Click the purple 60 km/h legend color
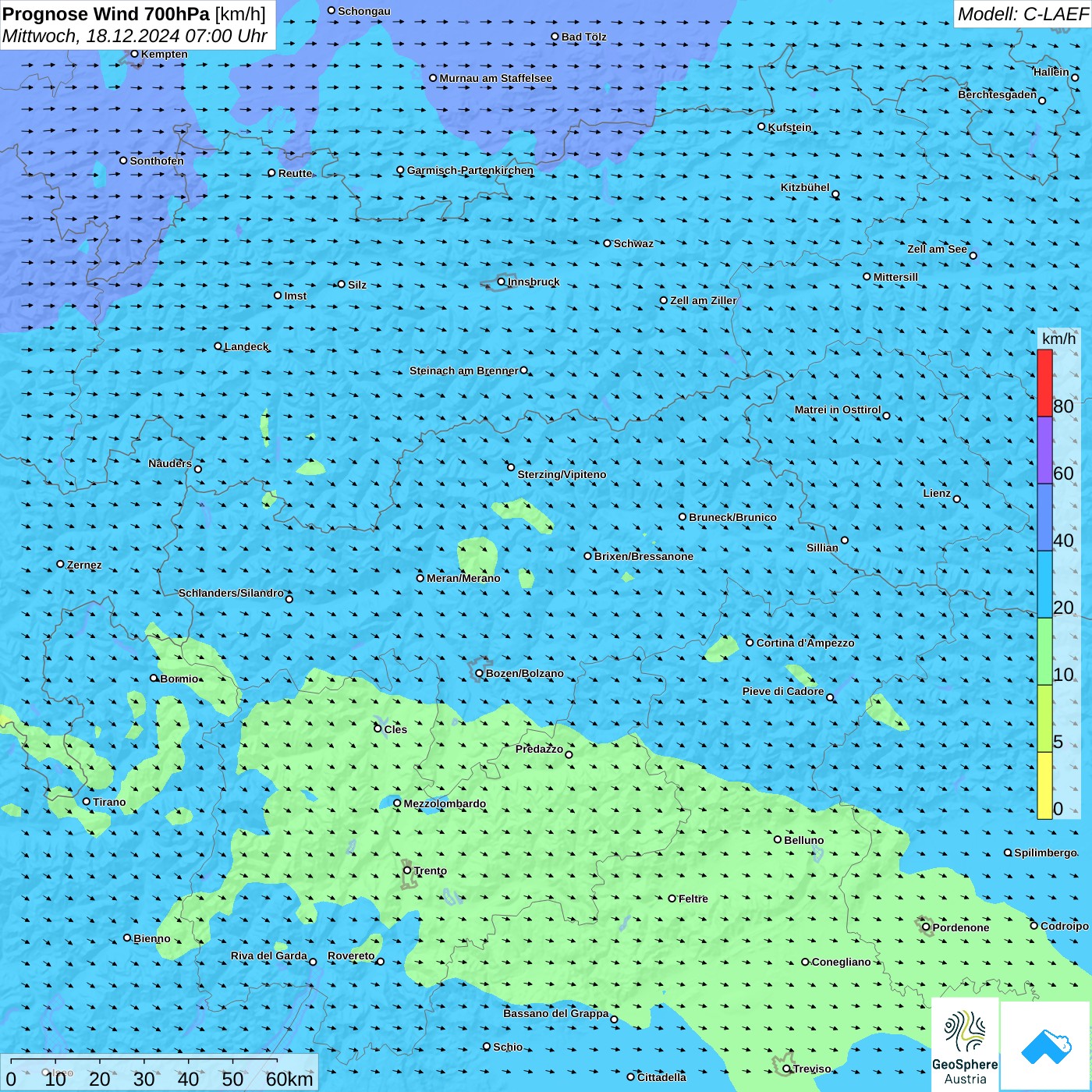Viewport: 1092px width, 1092px height. [1044, 450]
